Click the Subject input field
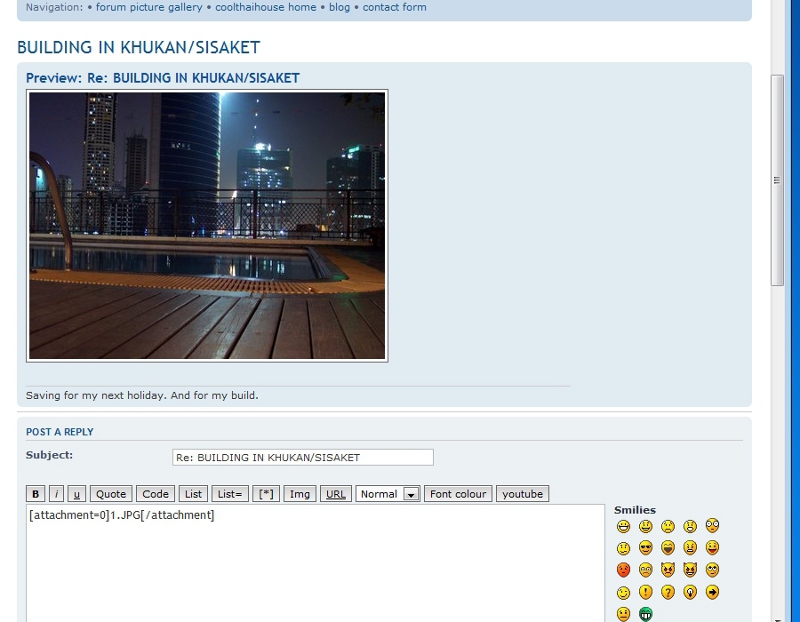The image size is (800, 622). coord(303,457)
